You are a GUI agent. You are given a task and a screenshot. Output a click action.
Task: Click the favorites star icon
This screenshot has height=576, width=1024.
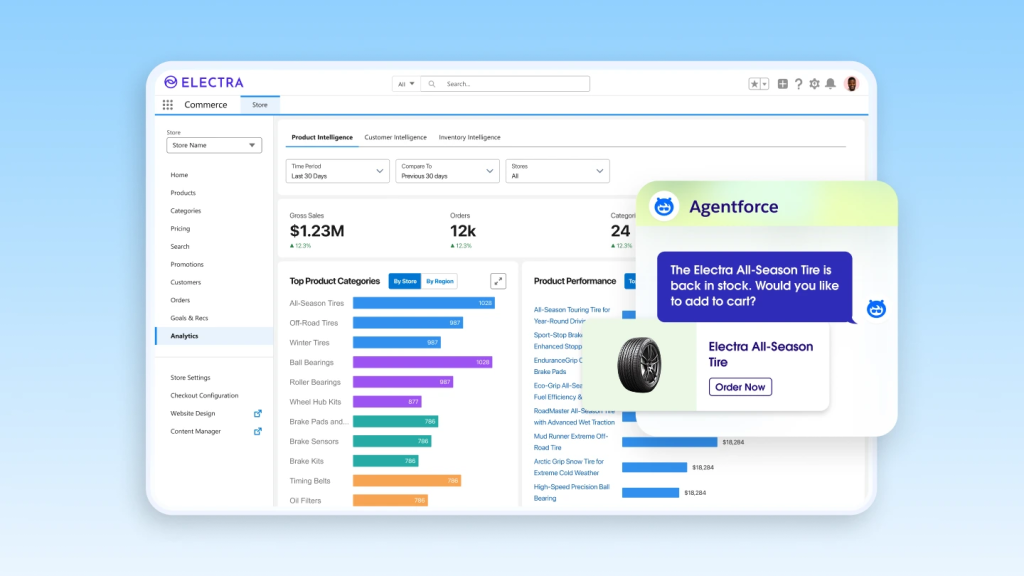point(754,84)
